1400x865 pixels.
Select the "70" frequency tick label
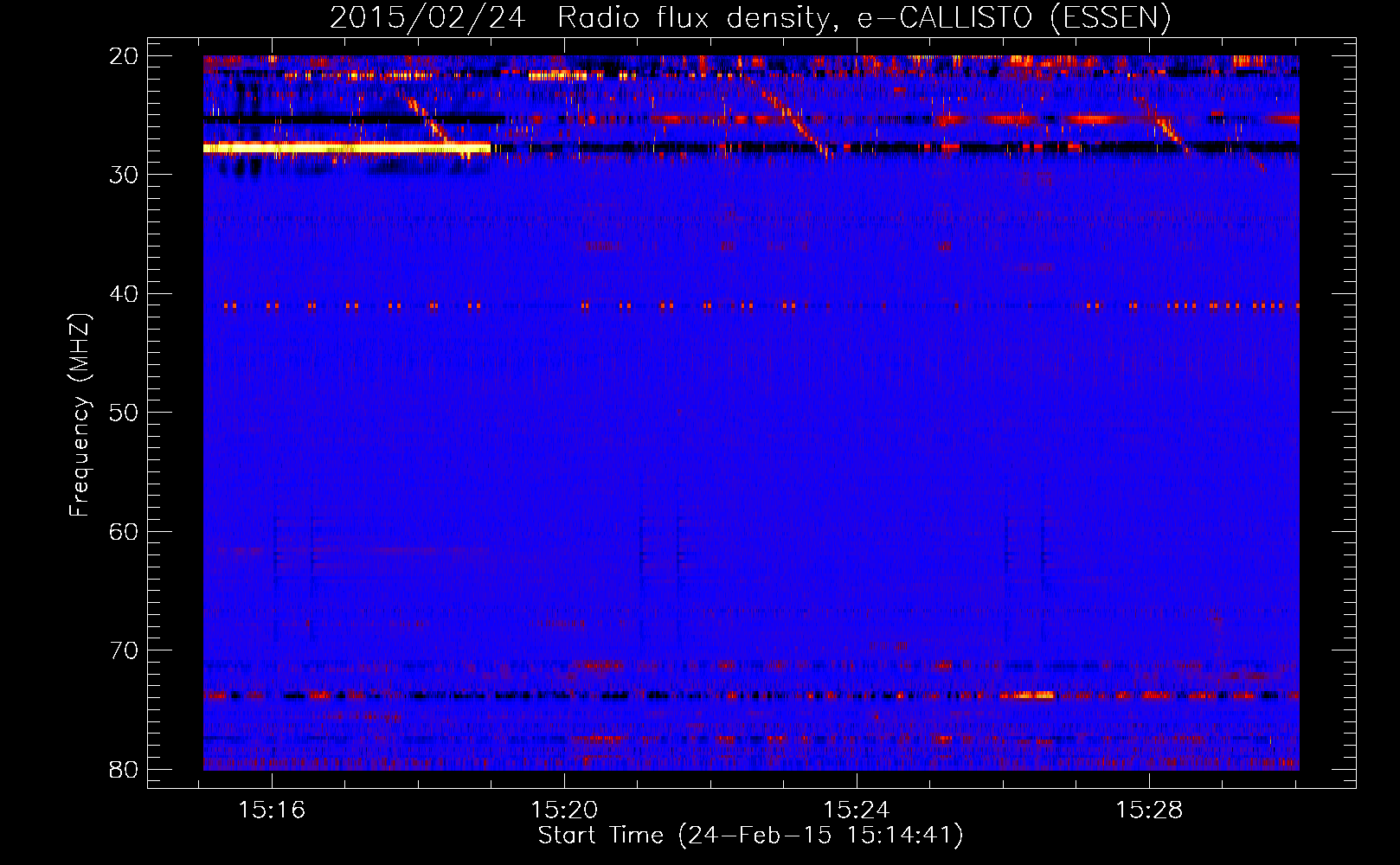point(125,650)
